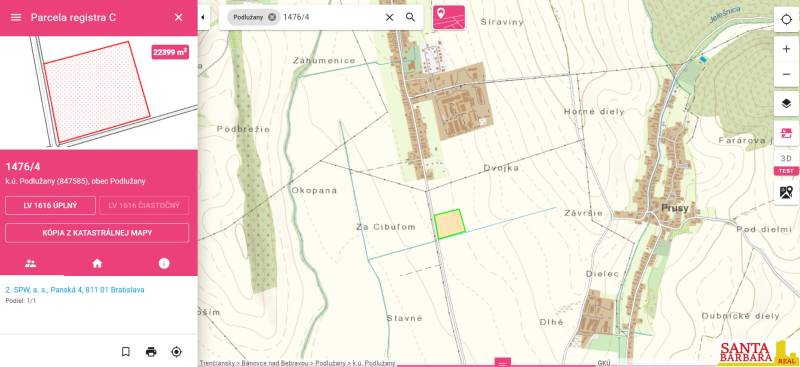The width and height of the screenshot is (800, 367).
Task: Toggle the 3D TEST view
Action: [786, 163]
